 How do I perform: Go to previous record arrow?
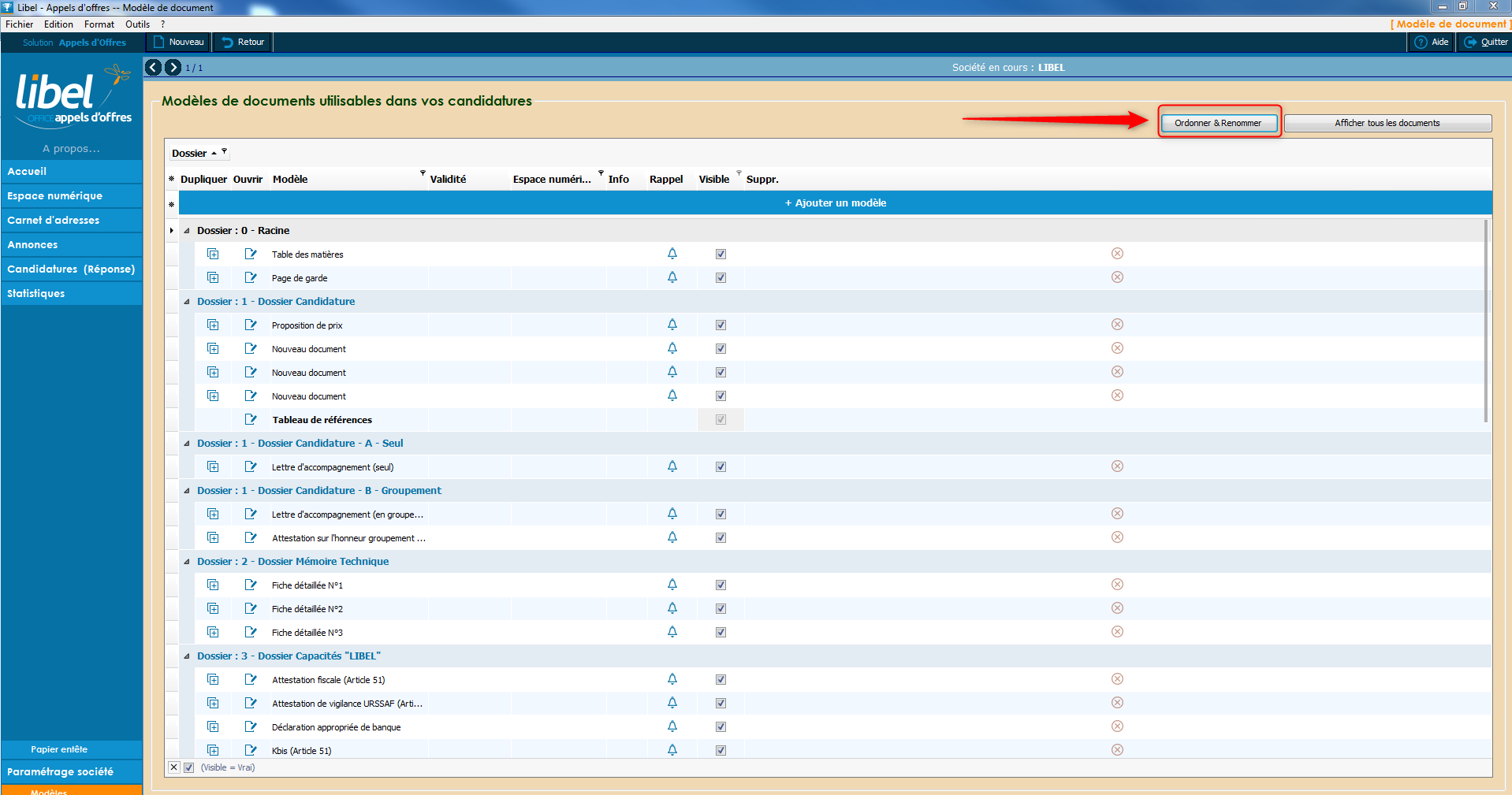click(154, 67)
